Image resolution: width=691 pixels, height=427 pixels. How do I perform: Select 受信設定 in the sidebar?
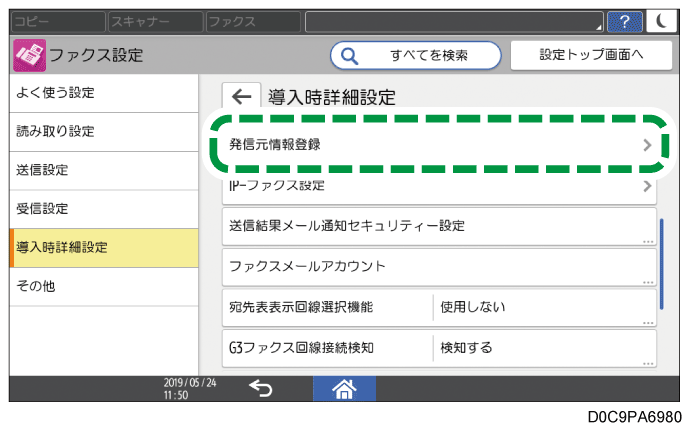point(104,209)
